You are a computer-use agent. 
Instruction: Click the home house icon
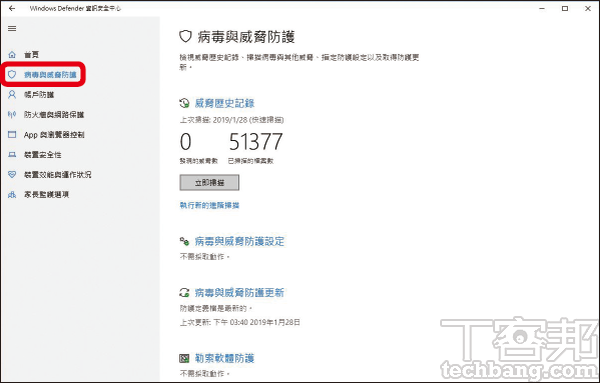12,55
